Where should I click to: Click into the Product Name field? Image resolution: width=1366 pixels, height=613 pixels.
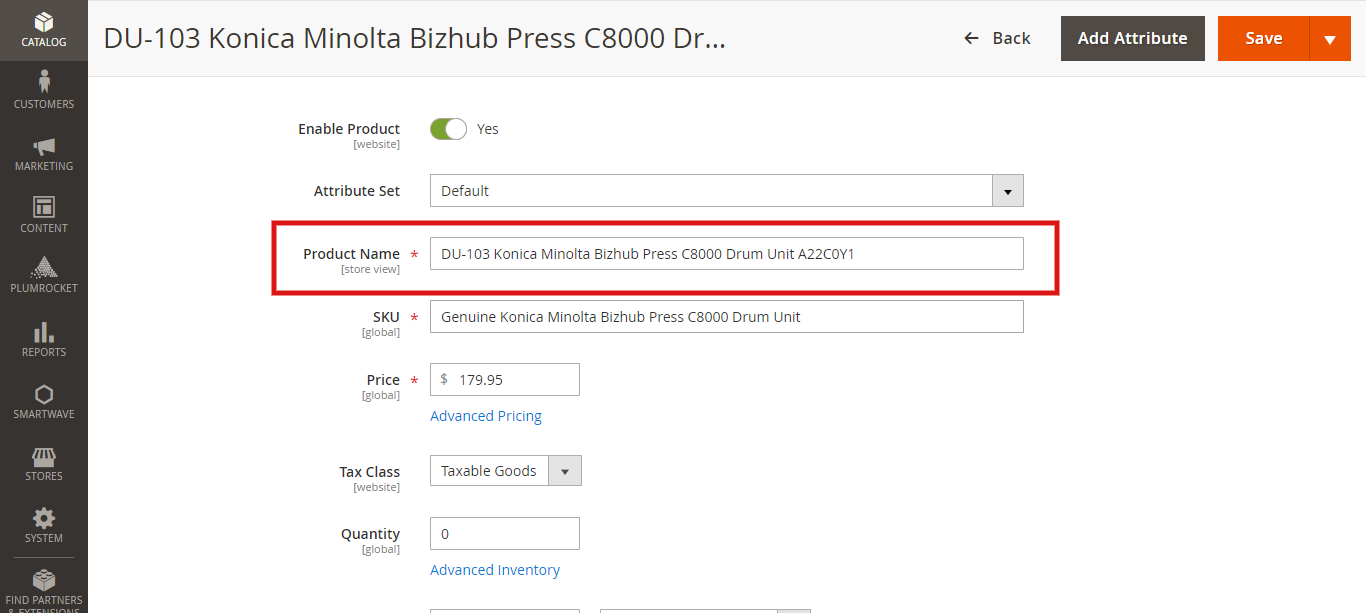coord(726,254)
